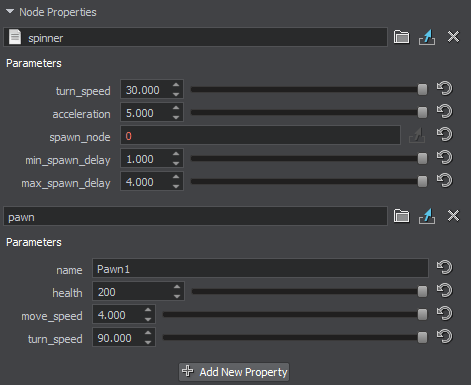This screenshot has height=385, width=471.
Task: Increase move_speed with up stepper arrow
Action: (x=148, y=310)
